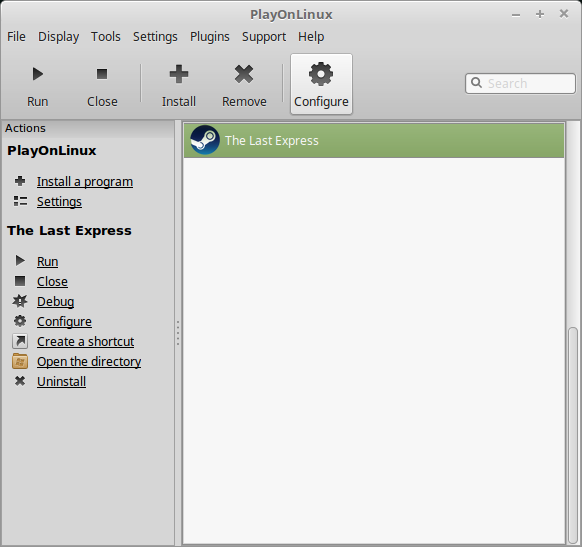
Task: Open the Display menu
Action: point(59,37)
